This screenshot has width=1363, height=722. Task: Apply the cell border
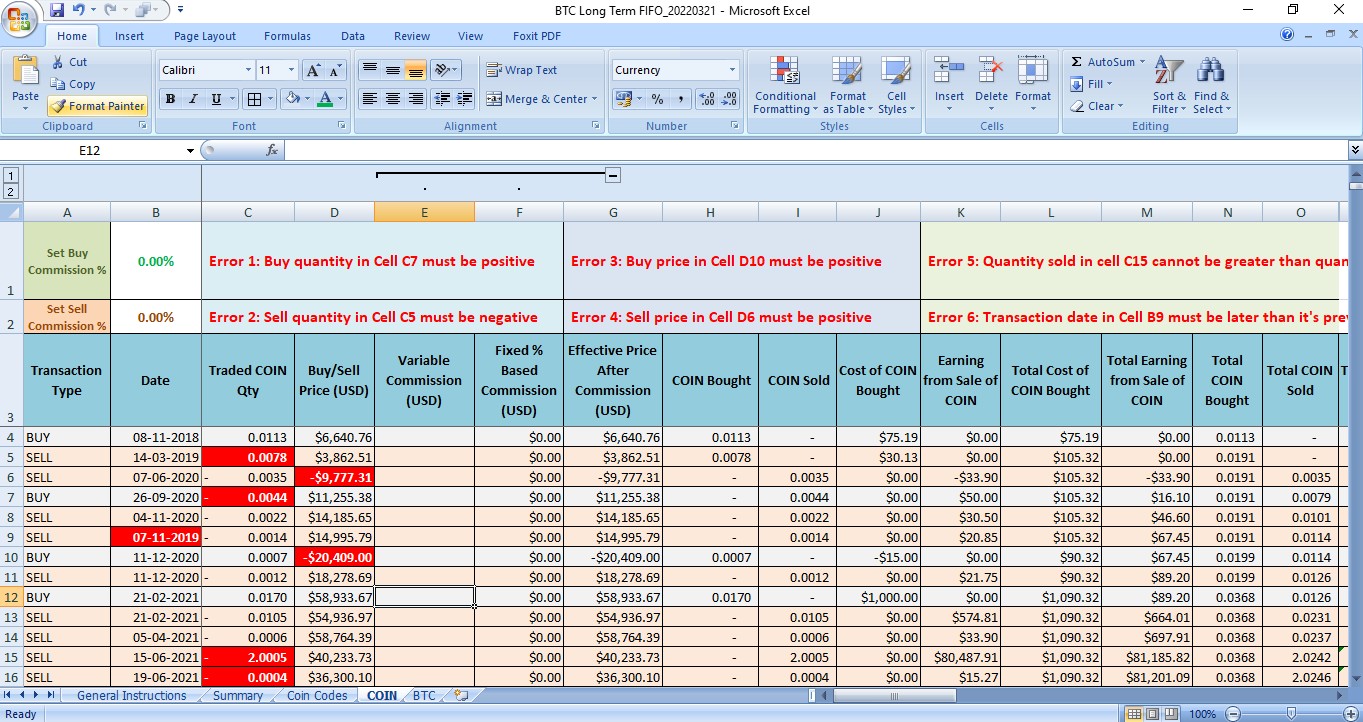pyautogui.click(x=254, y=99)
